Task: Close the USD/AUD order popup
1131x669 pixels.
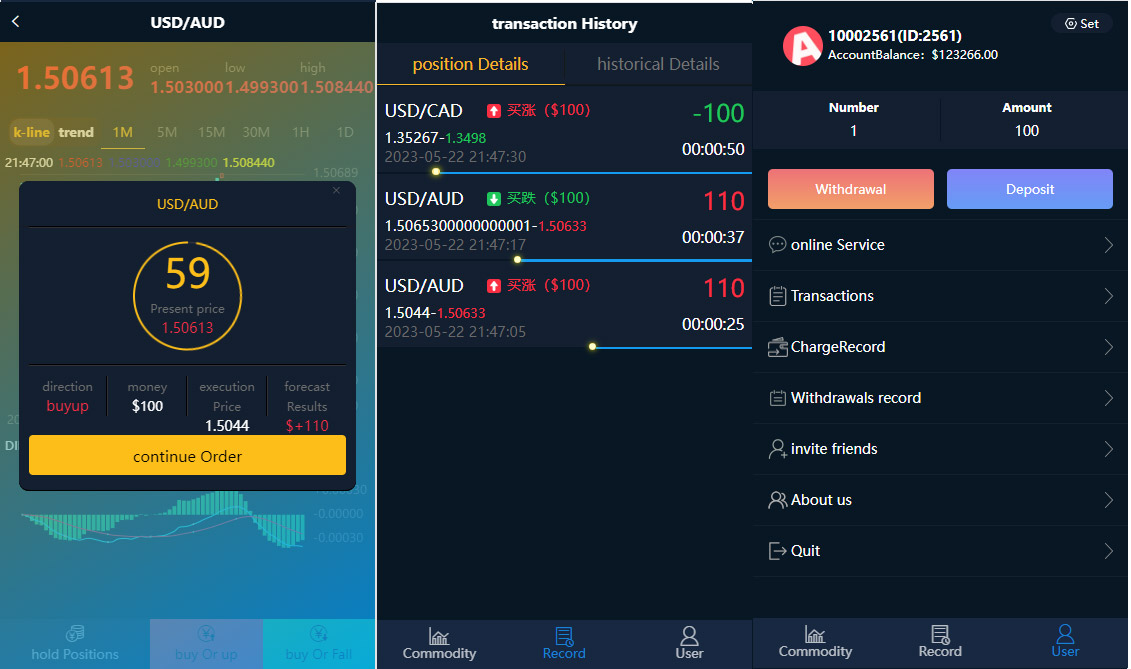Action: click(x=336, y=191)
